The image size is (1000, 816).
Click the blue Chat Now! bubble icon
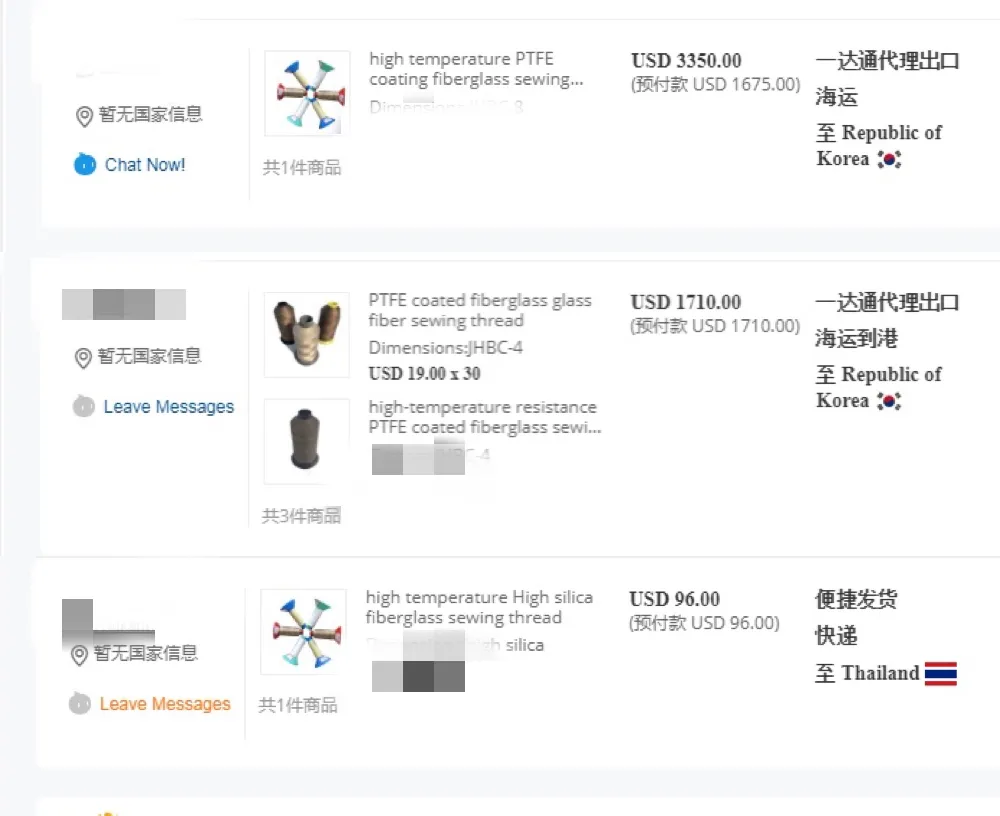coord(85,164)
